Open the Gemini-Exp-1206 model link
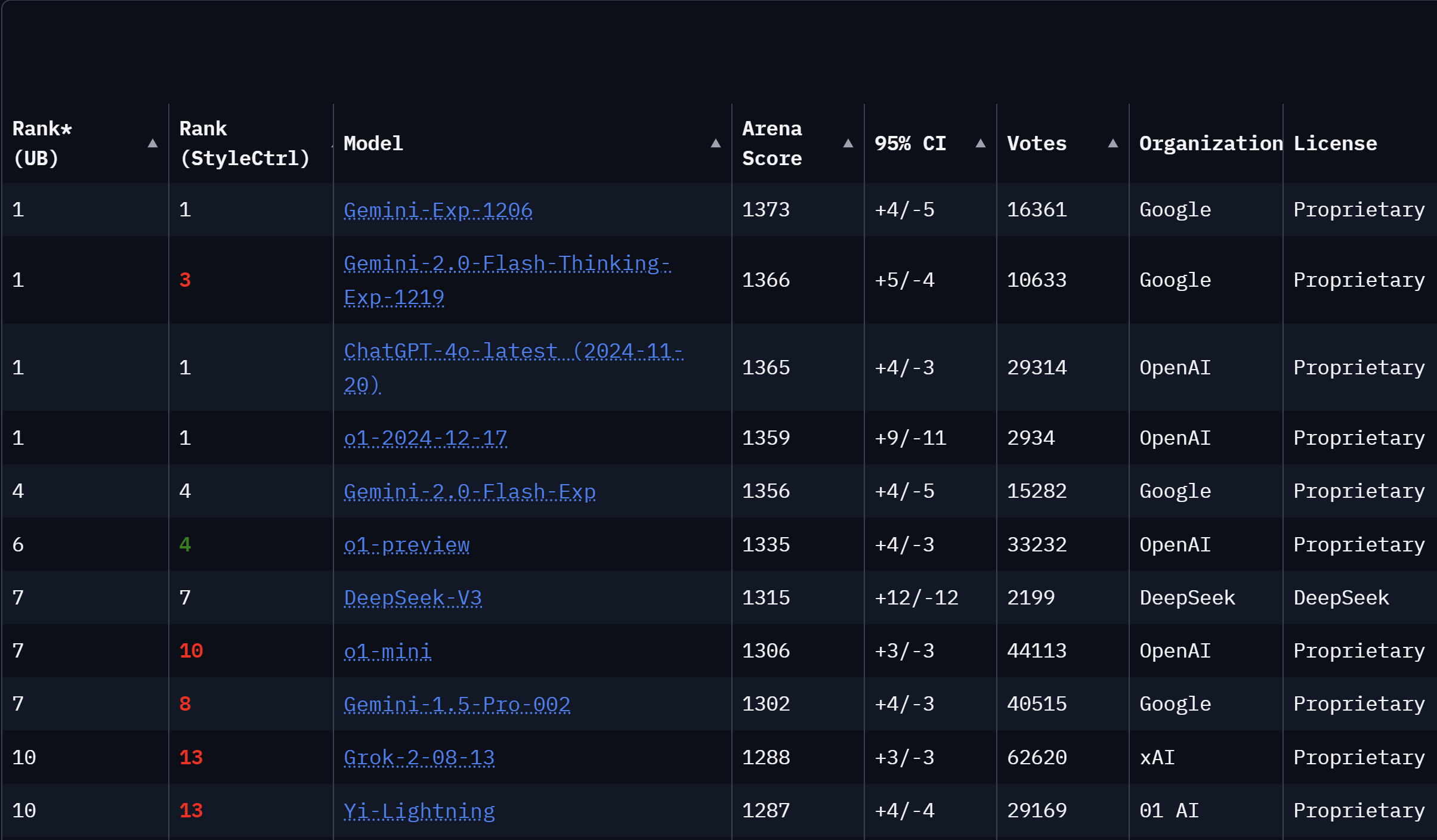1437x840 pixels. click(438, 210)
